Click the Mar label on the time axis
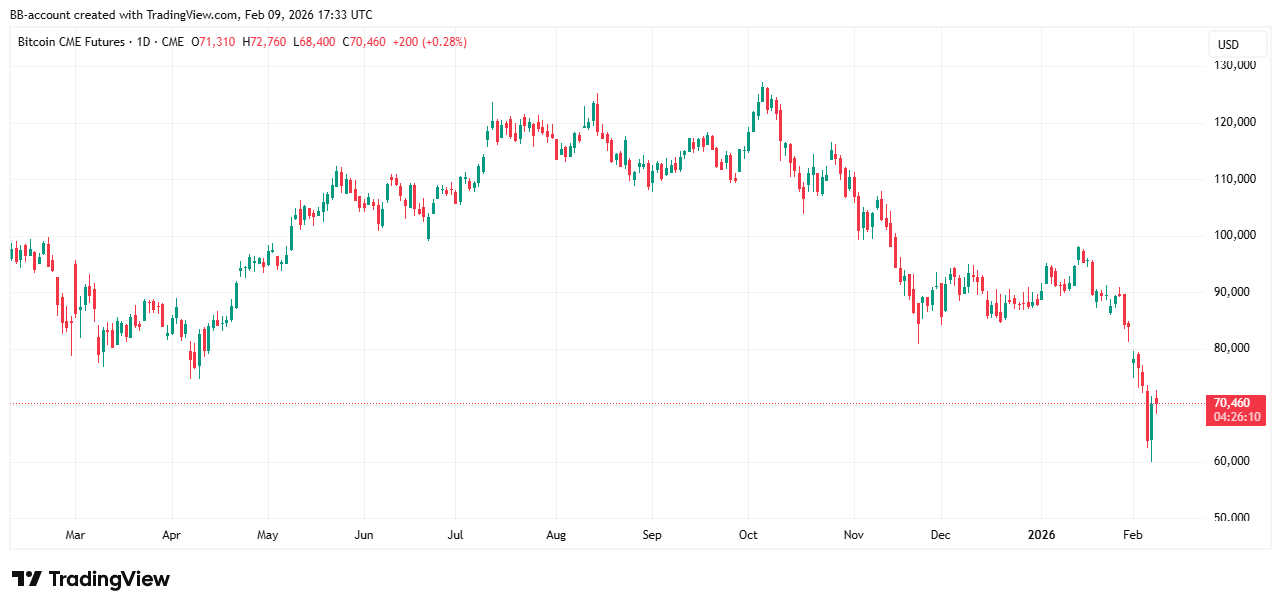Screen dimensions: 1281x609 coord(75,535)
